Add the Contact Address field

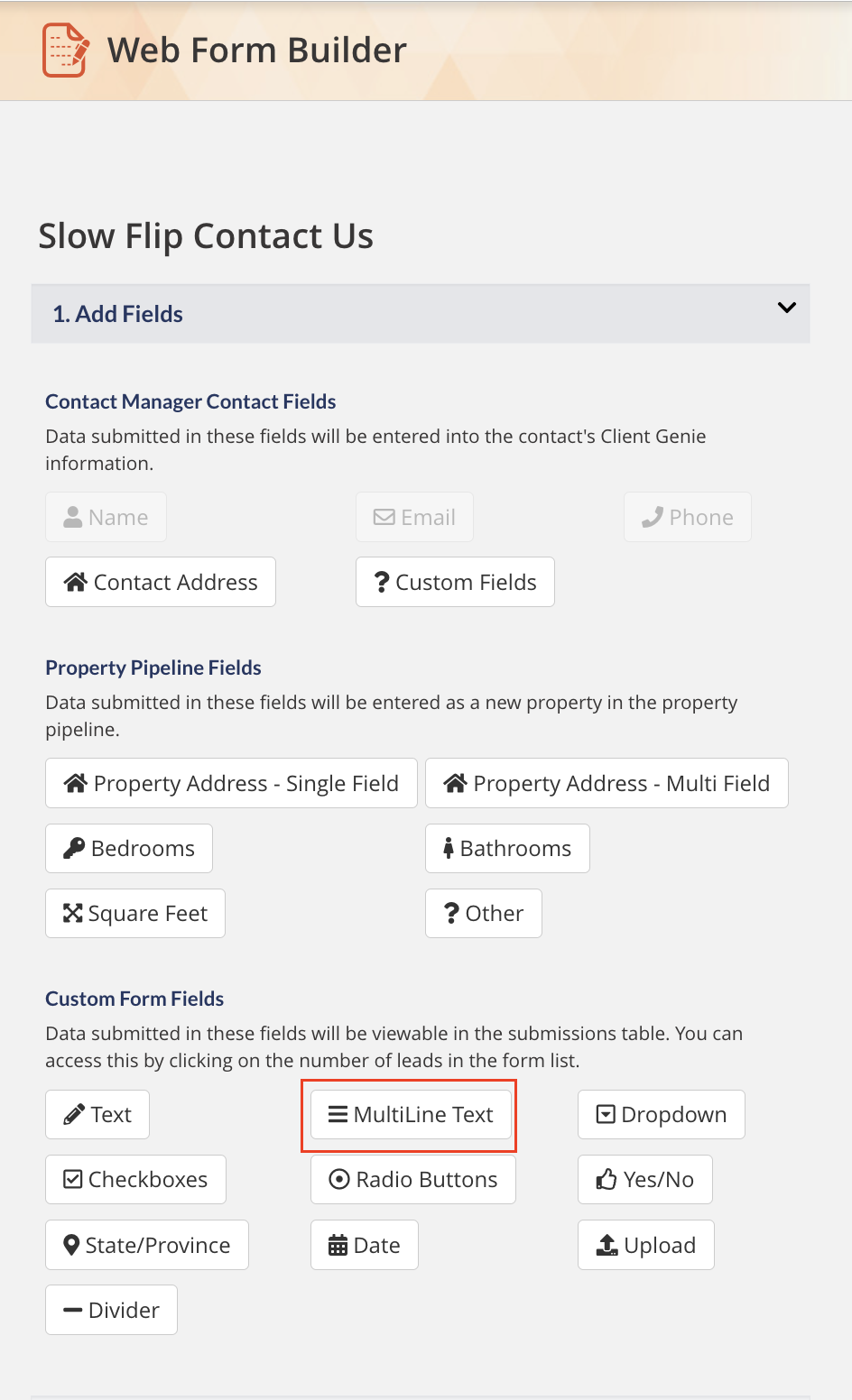pos(161,582)
